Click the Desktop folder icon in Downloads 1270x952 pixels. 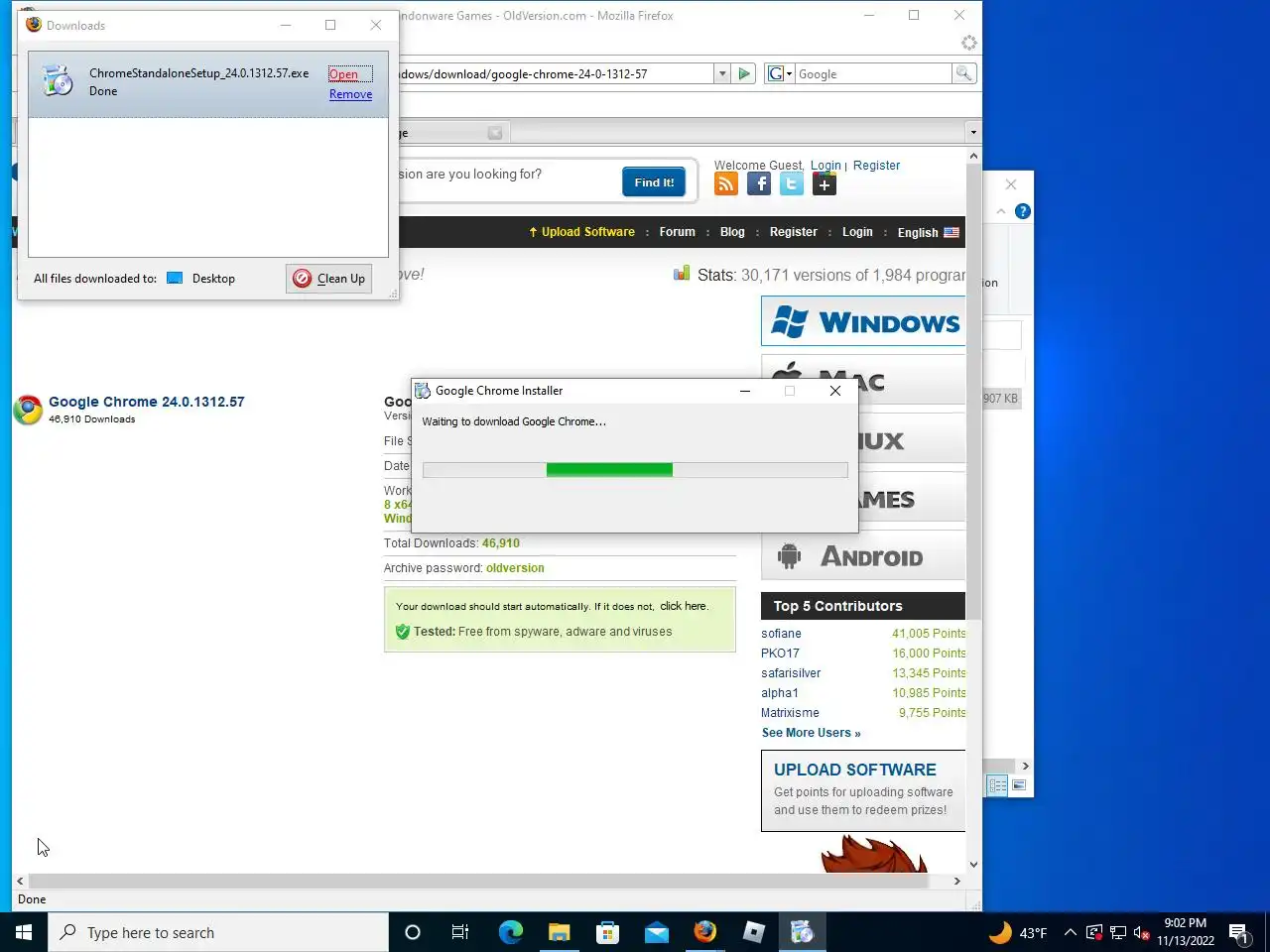coord(175,279)
